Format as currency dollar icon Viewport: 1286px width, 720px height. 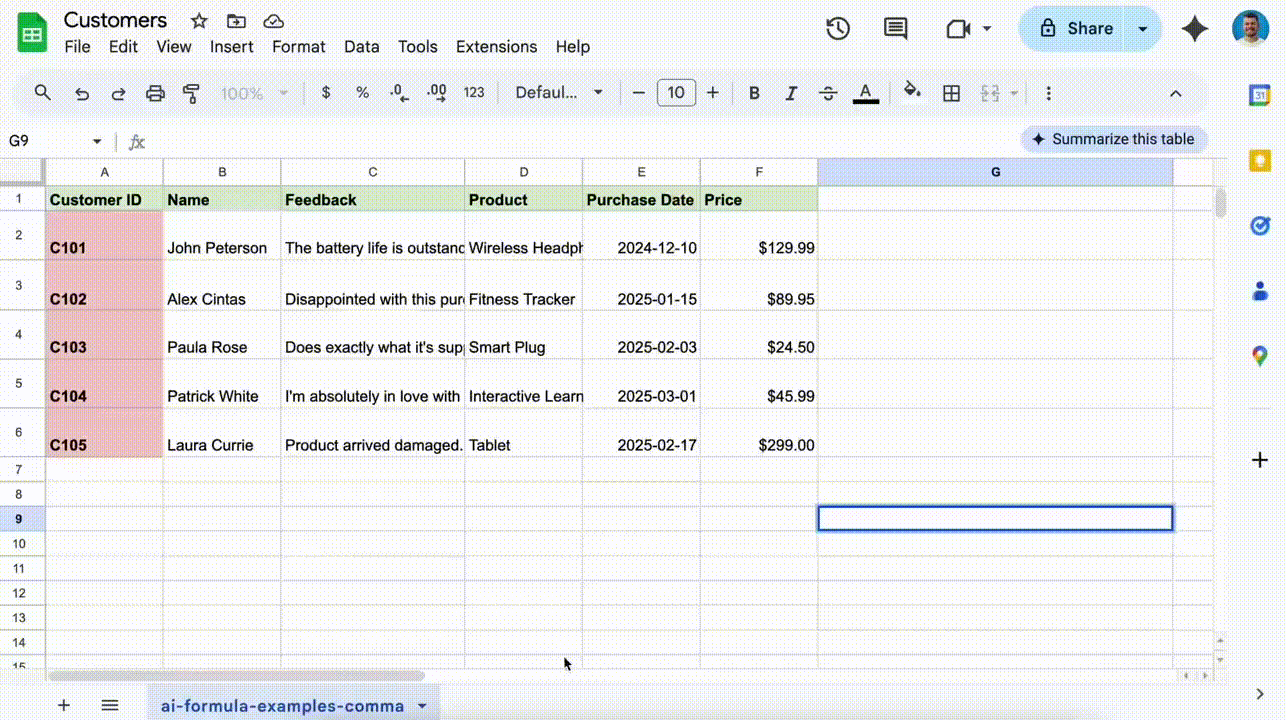pyautogui.click(x=326, y=93)
